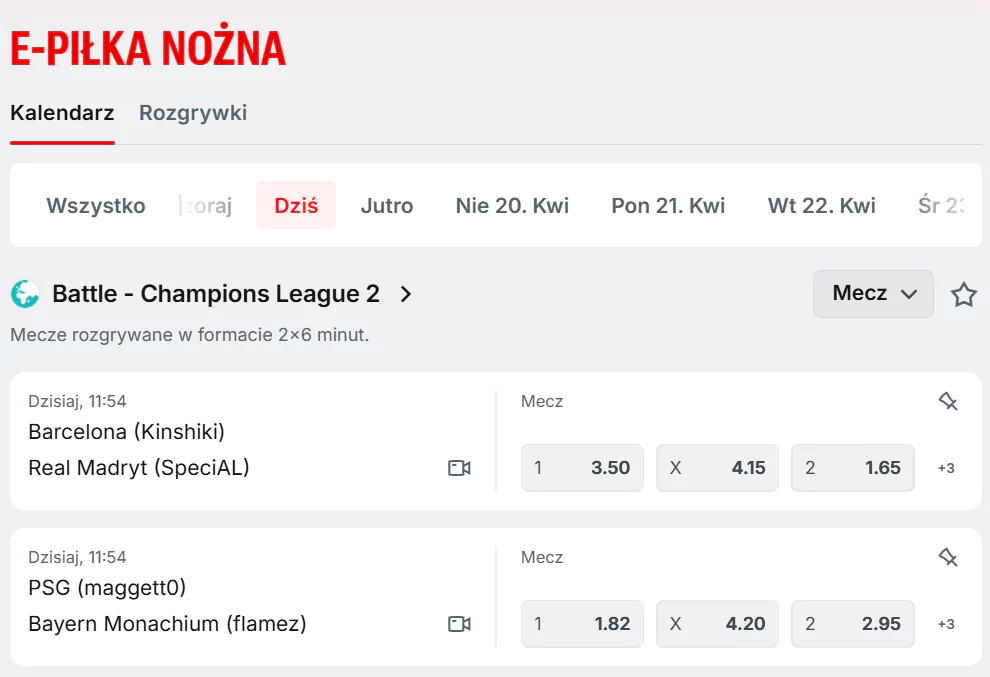Viewport: 990px width, 677px height.
Task: Select the Dziś date filter
Action: pyautogui.click(x=296, y=205)
